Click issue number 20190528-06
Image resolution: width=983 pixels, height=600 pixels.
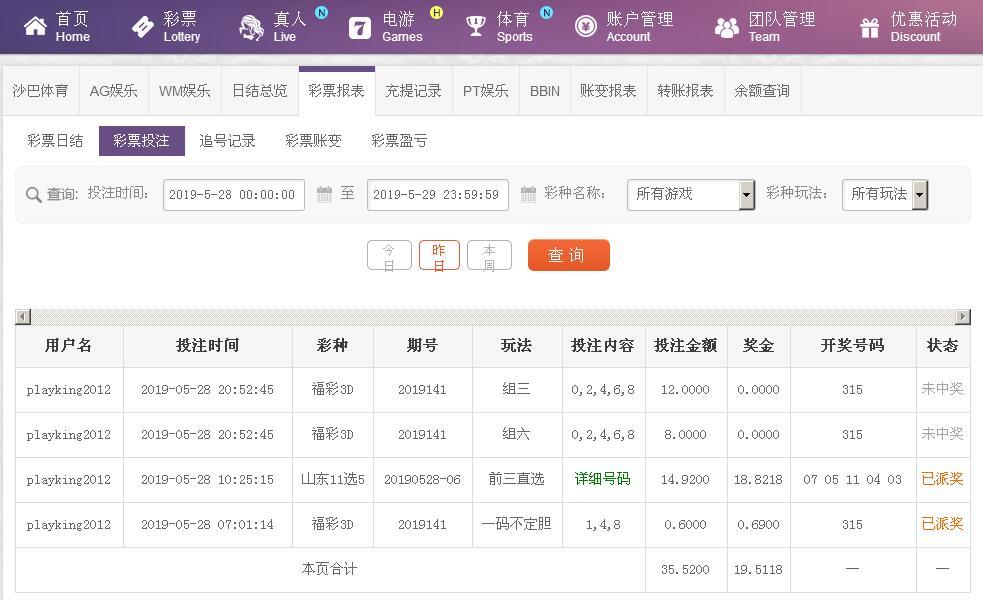[x=423, y=480]
